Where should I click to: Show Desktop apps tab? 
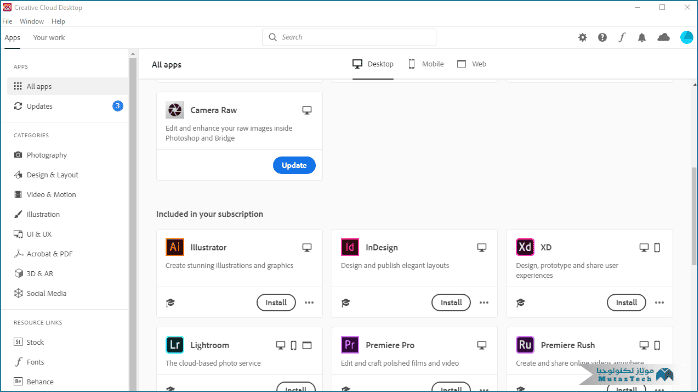pyautogui.click(x=373, y=64)
